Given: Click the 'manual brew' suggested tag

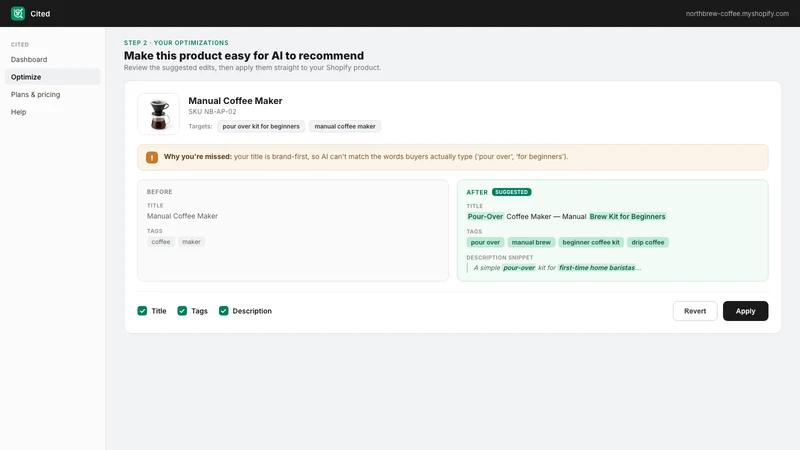Looking at the screenshot, I should point(531,242).
